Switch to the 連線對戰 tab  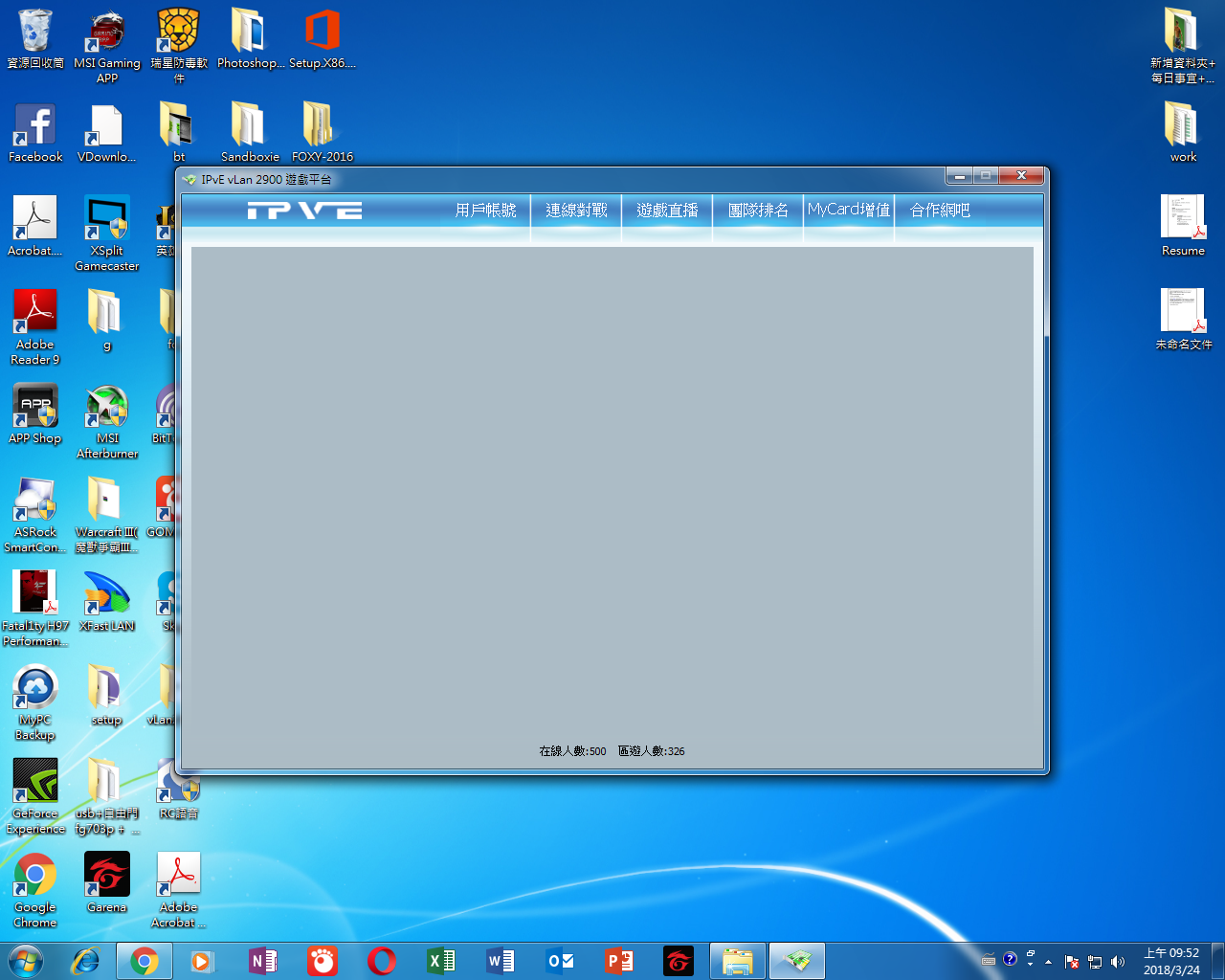click(576, 210)
